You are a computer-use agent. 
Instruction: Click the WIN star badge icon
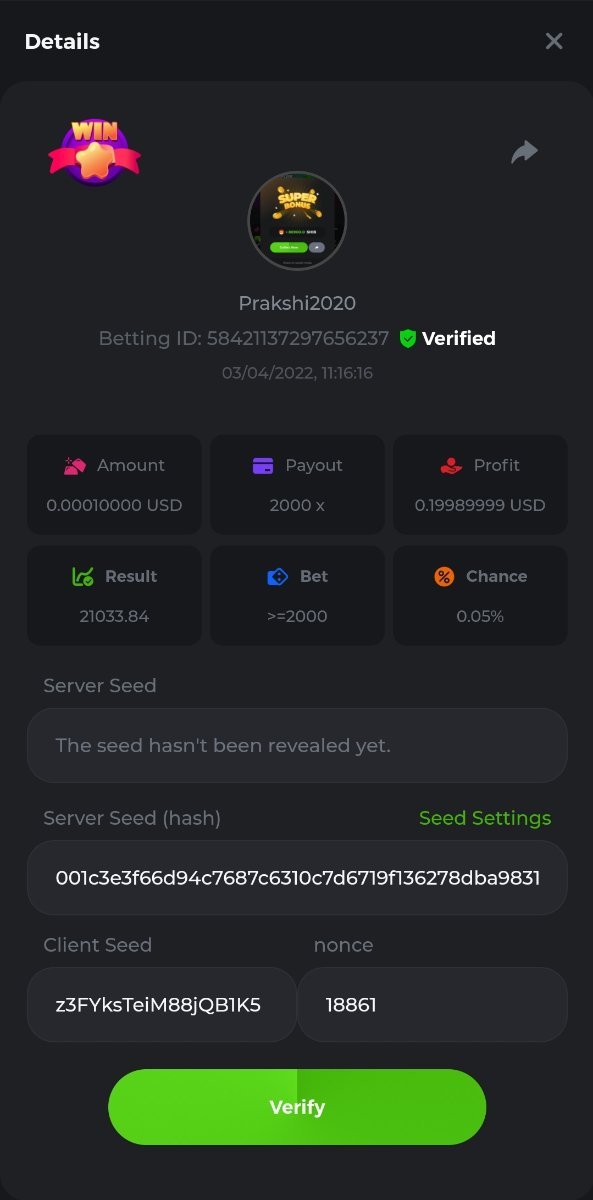click(x=94, y=151)
